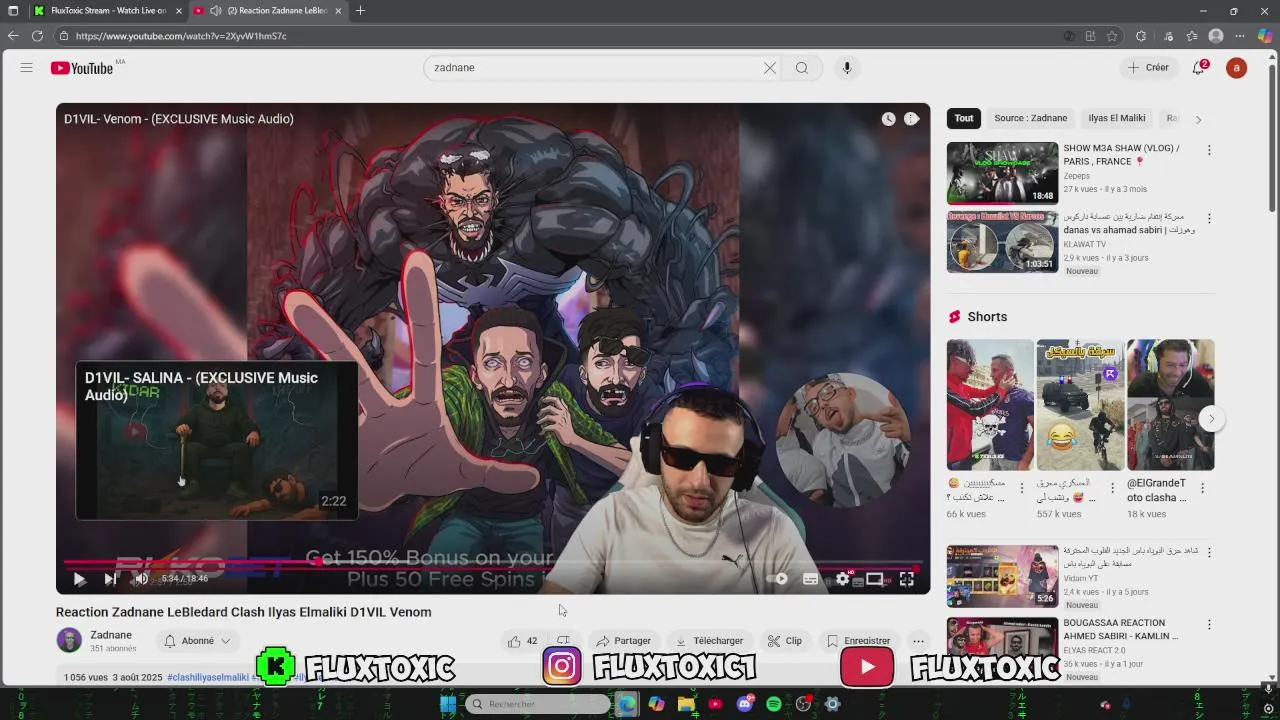Click the Partager share button
This screenshot has height=720, width=1280.
pos(623,641)
